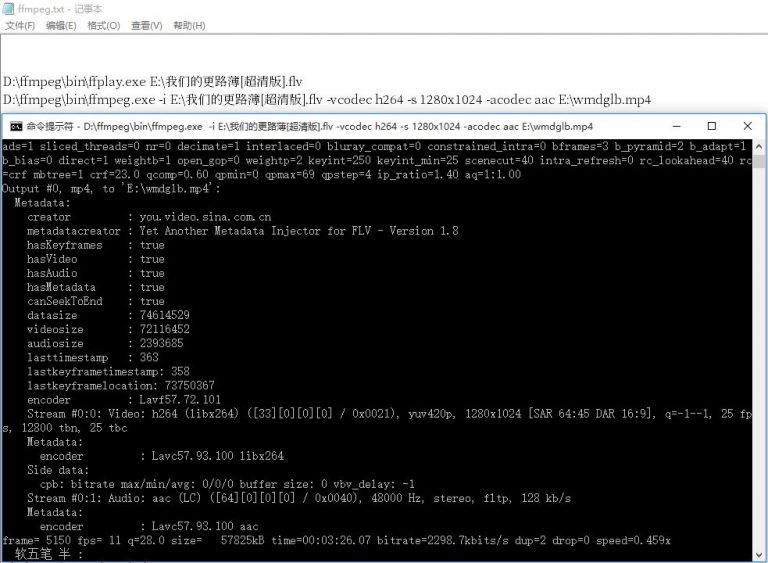
Task: Click the hasVideo : true line
Action: 96,259
